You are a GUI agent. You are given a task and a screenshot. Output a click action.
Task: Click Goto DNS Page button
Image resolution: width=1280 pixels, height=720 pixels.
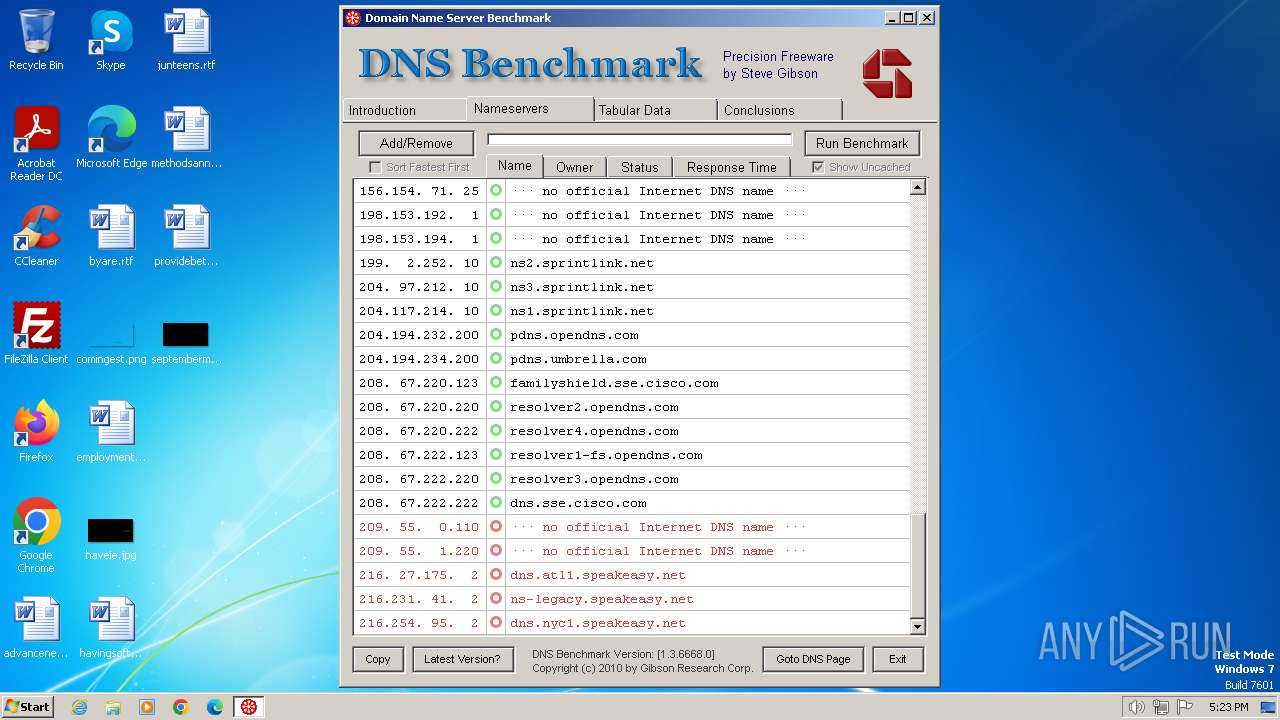click(813, 659)
